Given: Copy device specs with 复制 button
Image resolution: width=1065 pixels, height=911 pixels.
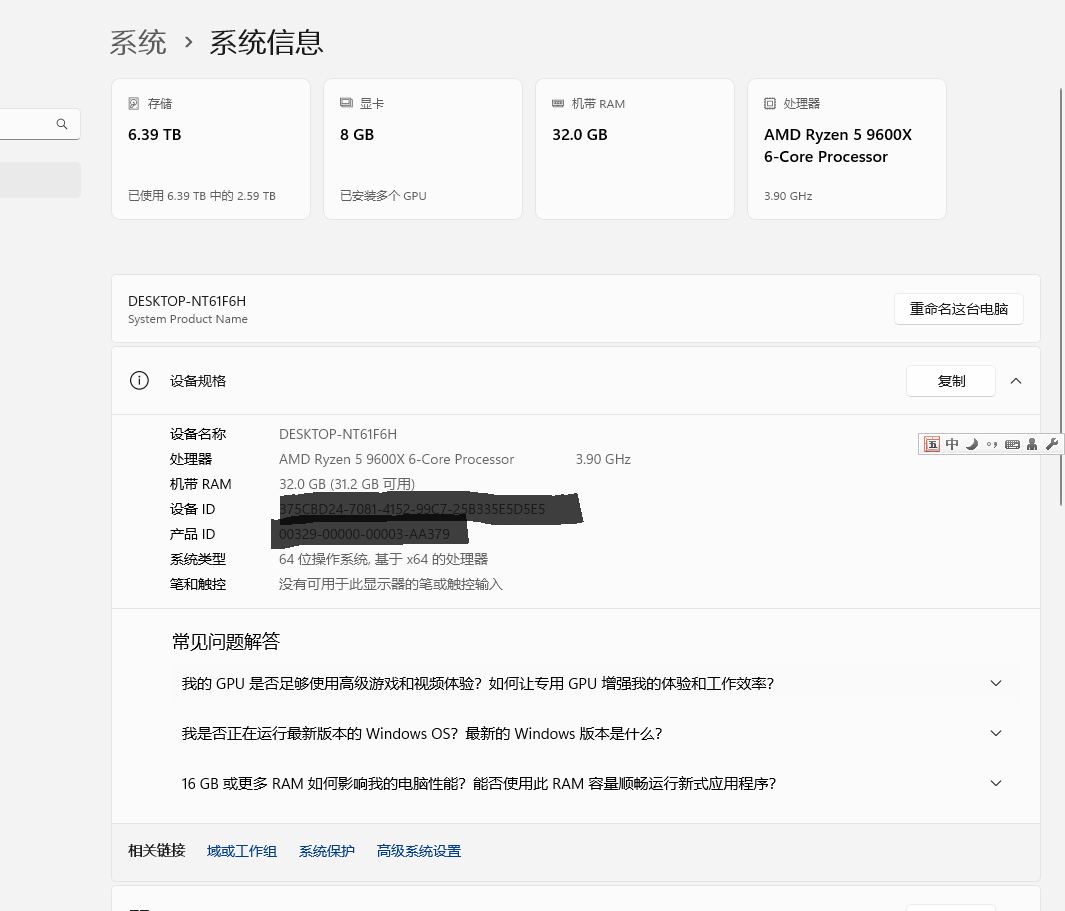Looking at the screenshot, I should coord(951,381).
